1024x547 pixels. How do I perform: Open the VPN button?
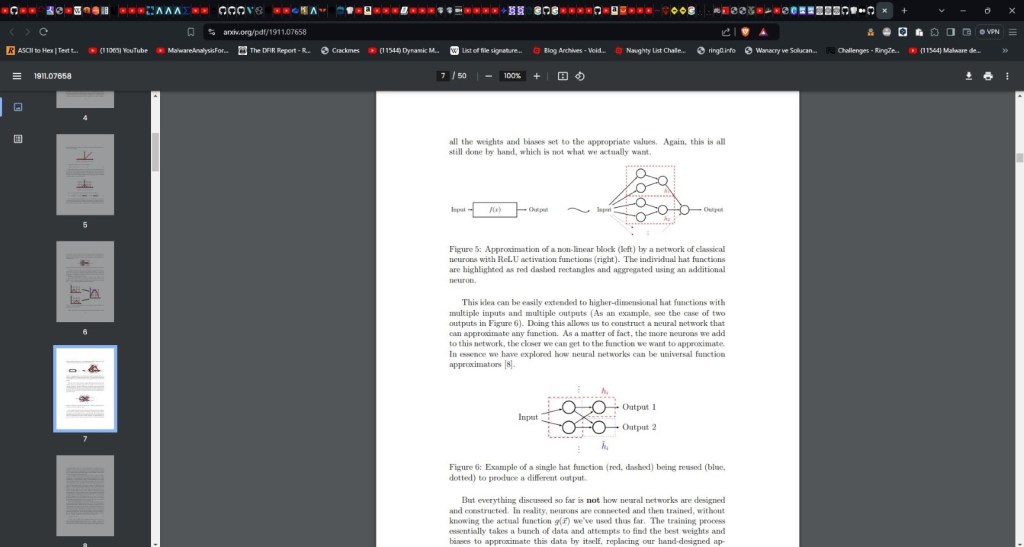pyautogui.click(x=988, y=31)
